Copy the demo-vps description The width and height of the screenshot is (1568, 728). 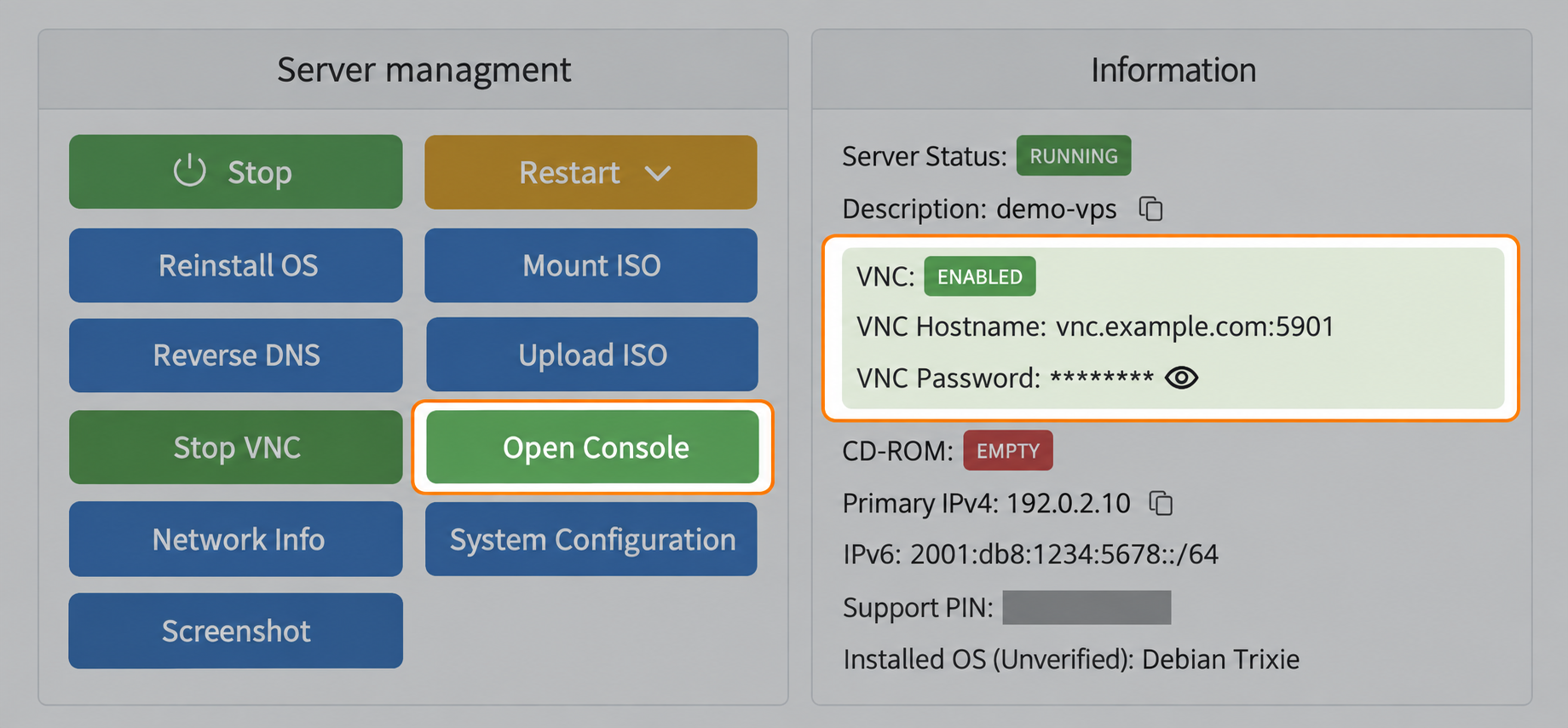1151,209
